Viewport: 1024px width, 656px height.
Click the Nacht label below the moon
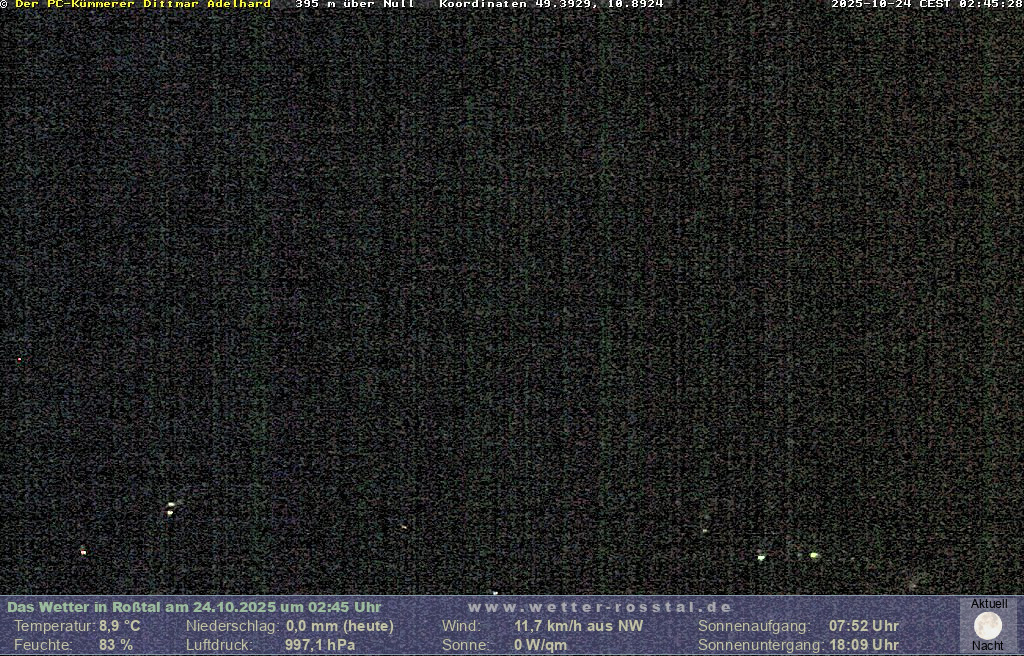(x=988, y=646)
